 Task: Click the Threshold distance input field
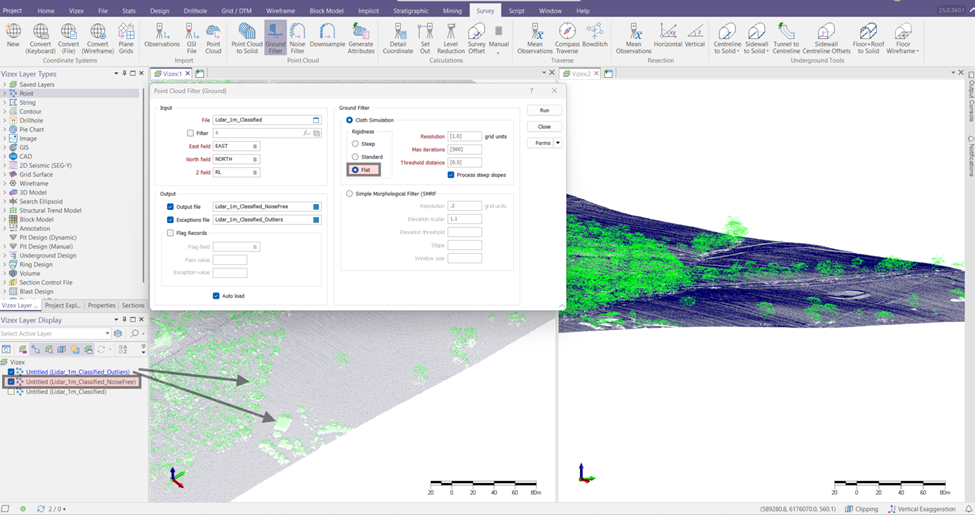click(x=465, y=162)
